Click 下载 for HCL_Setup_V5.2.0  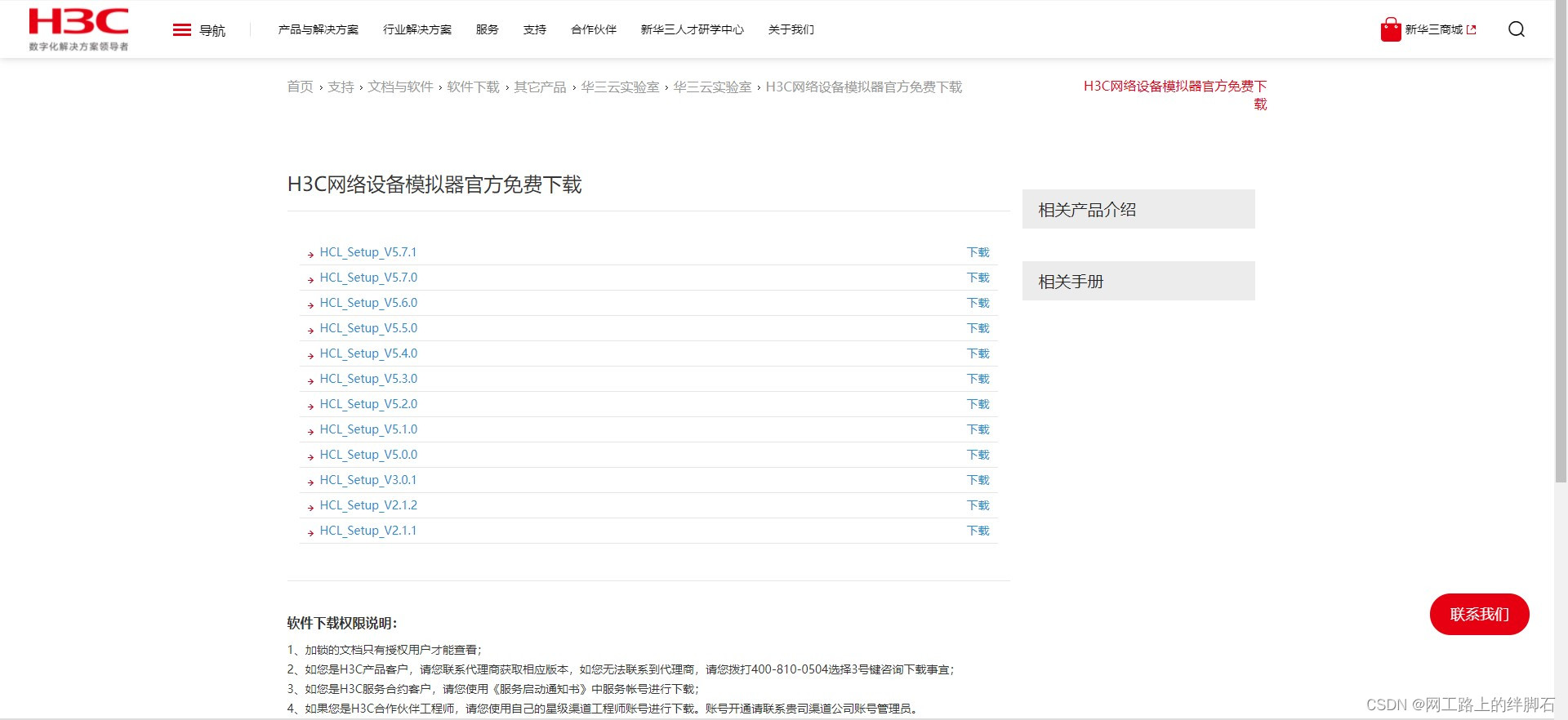[978, 404]
